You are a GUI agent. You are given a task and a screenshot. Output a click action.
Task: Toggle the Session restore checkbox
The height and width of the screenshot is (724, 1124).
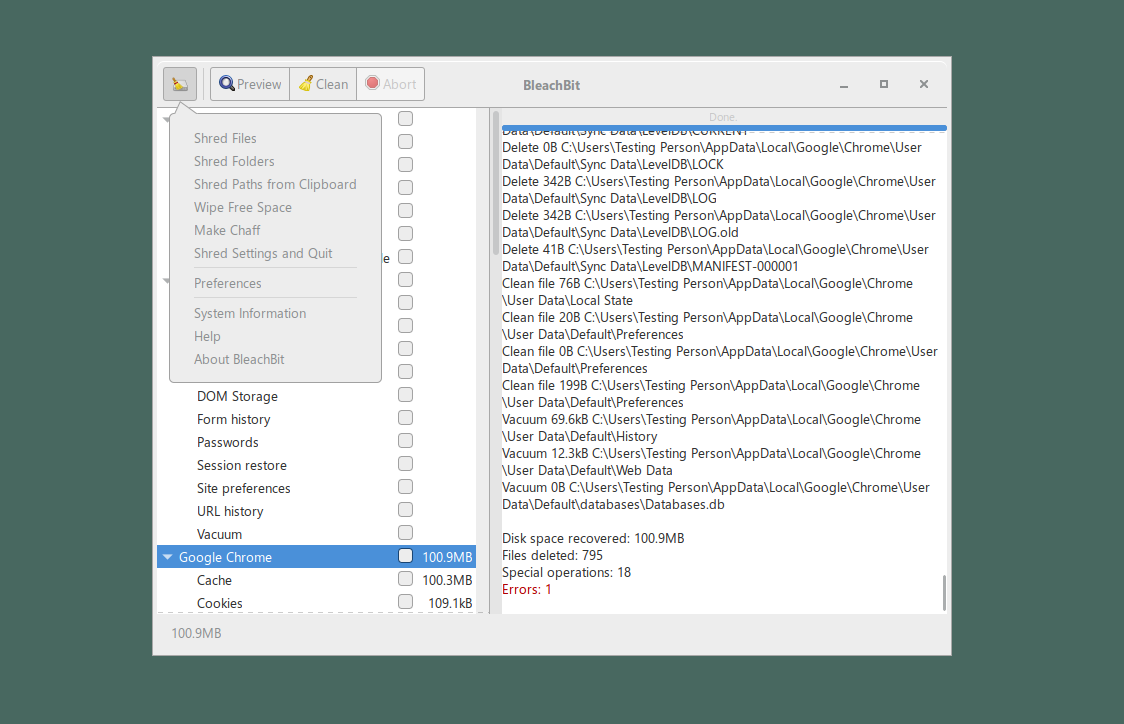pyautogui.click(x=406, y=464)
